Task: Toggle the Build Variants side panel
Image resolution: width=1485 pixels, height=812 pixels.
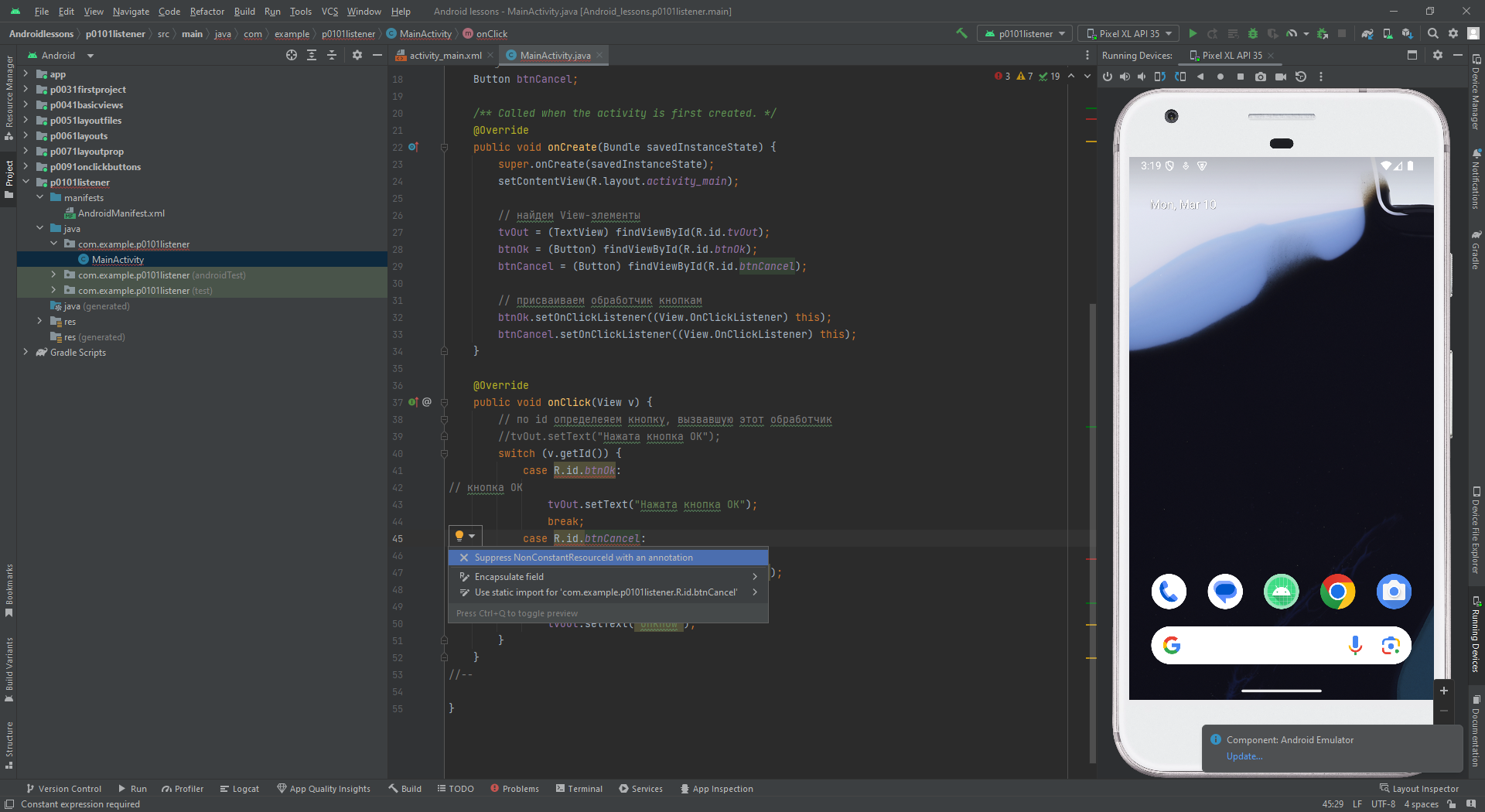Action: 9,669
